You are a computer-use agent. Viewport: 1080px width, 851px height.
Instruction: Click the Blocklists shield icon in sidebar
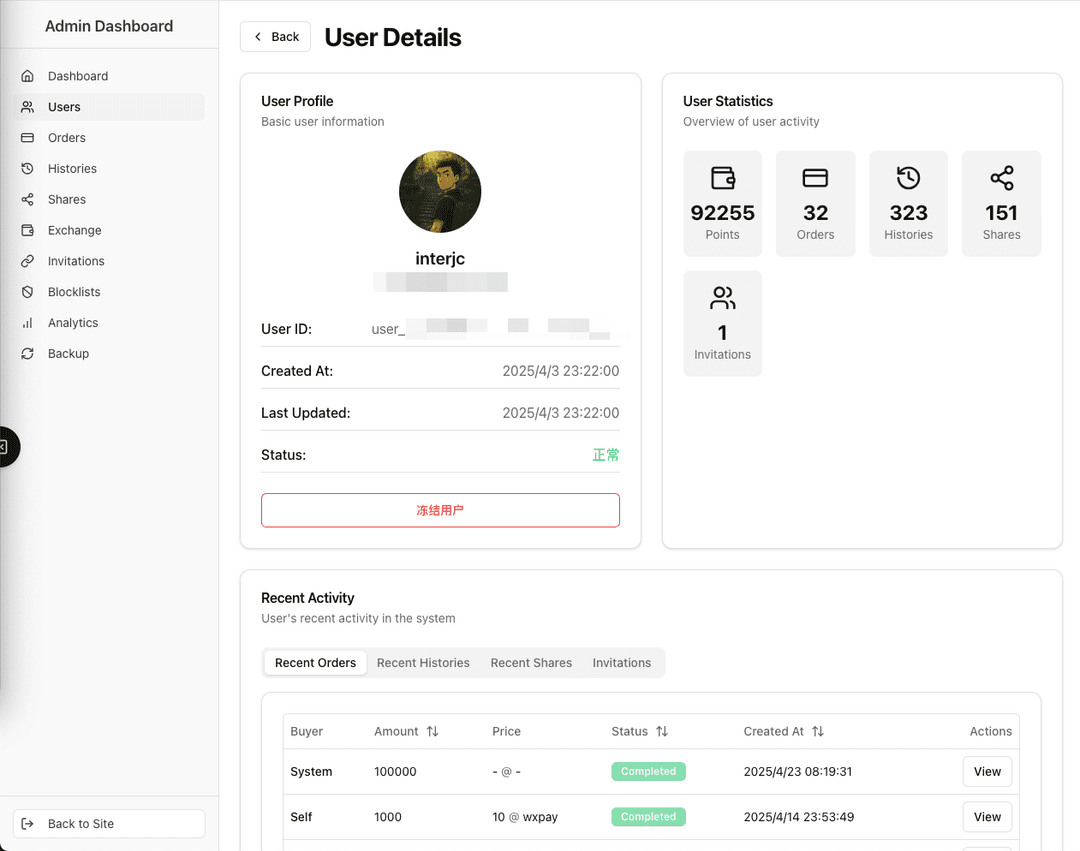click(x=28, y=292)
